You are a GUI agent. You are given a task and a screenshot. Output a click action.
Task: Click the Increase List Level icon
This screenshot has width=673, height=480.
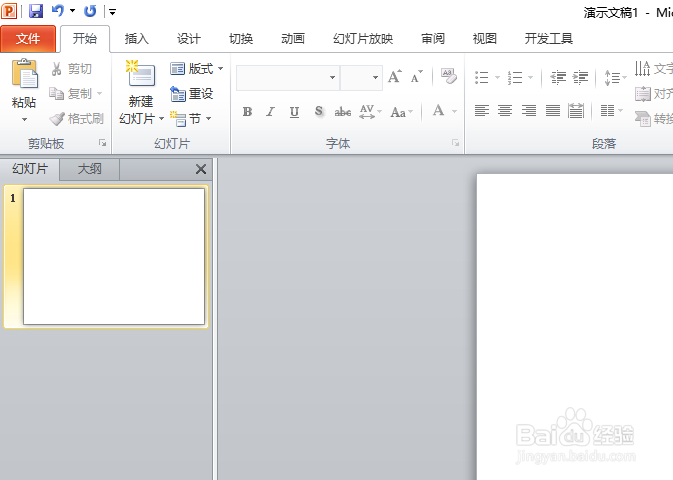[x=580, y=77]
